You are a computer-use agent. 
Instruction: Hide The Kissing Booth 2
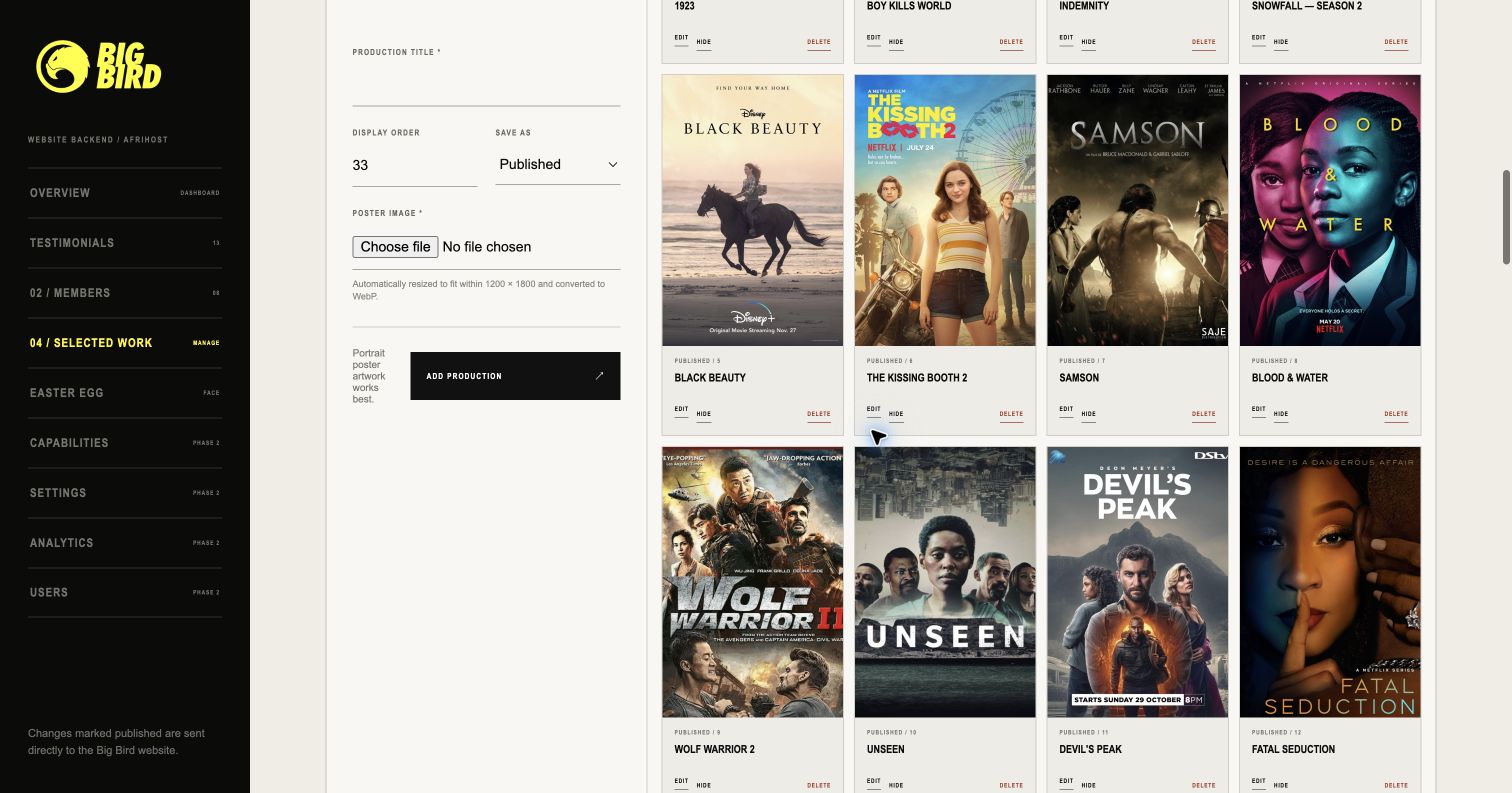(896, 414)
